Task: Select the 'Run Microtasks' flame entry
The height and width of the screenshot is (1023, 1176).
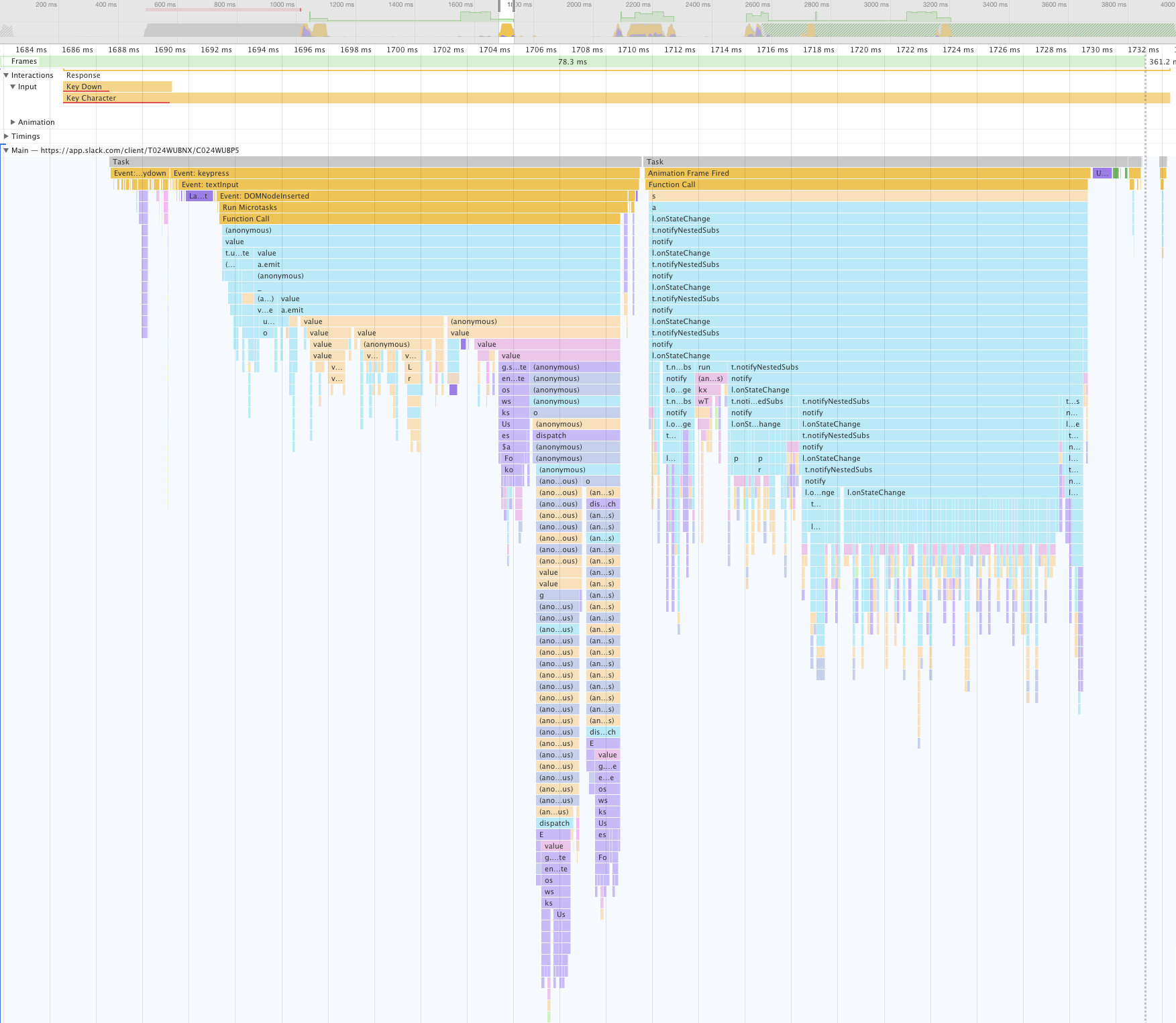Action: 423,207
